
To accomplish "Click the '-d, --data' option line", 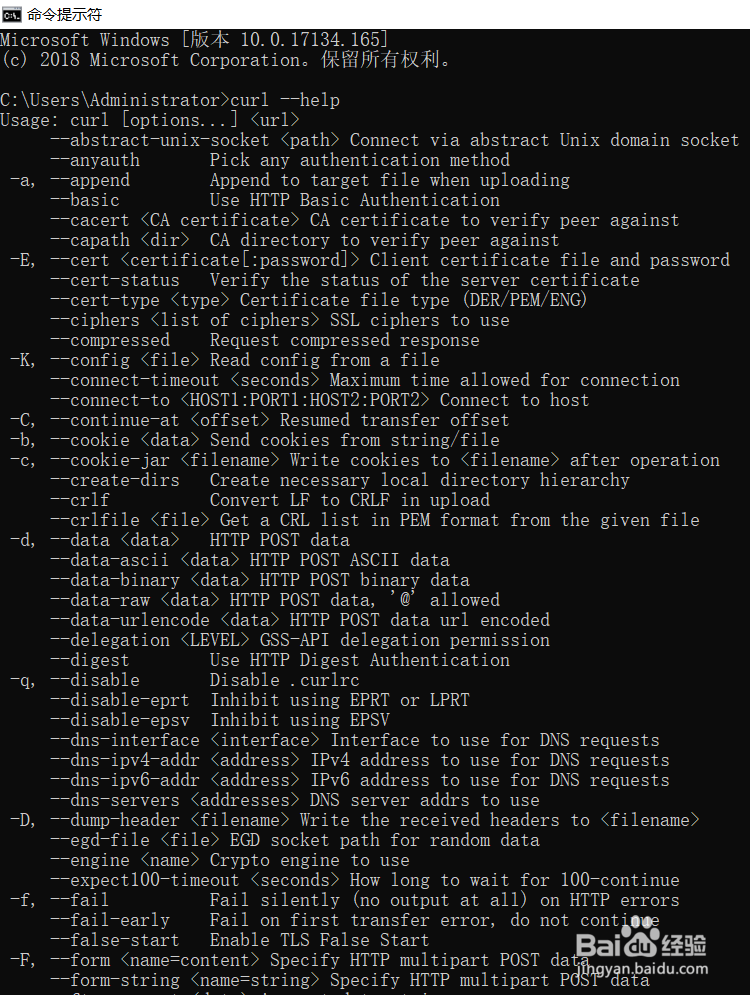I will pos(180,540).
